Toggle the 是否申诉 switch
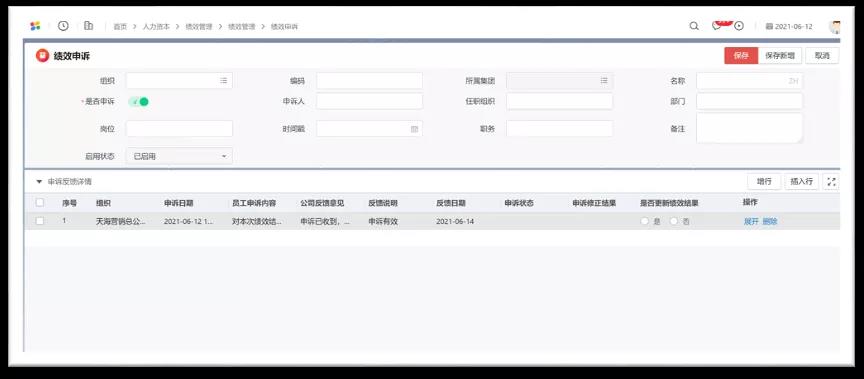Image resolution: width=864 pixels, height=379 pixels. [x=139, y=101]
